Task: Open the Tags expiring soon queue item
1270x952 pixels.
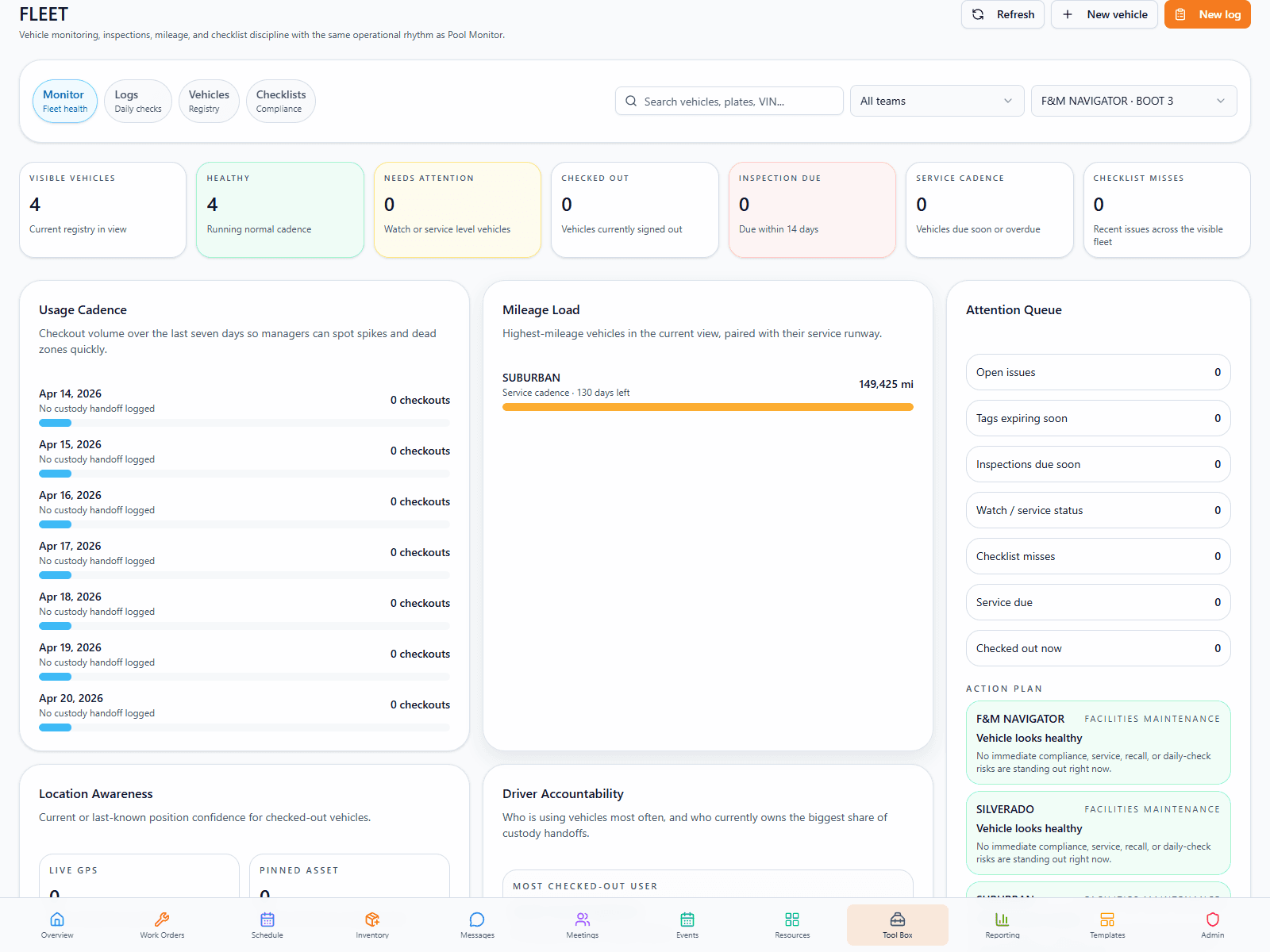Action: (1098, 418)
